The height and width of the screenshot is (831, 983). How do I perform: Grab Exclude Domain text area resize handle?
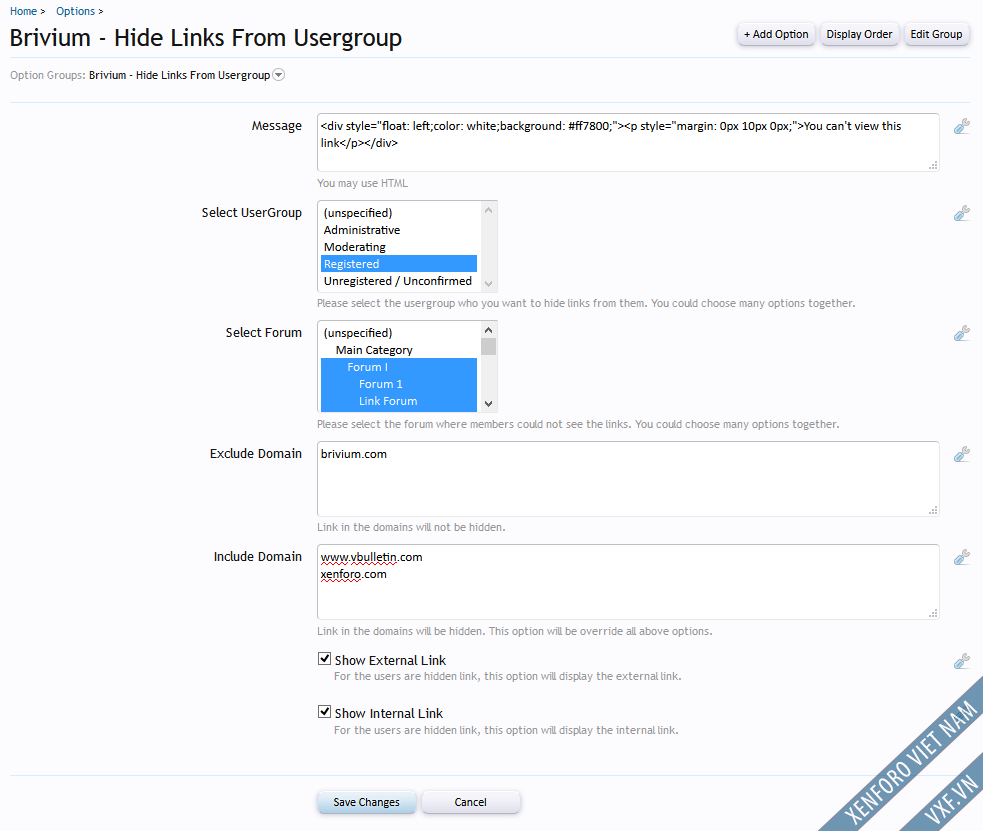click(x=933, y=511)
